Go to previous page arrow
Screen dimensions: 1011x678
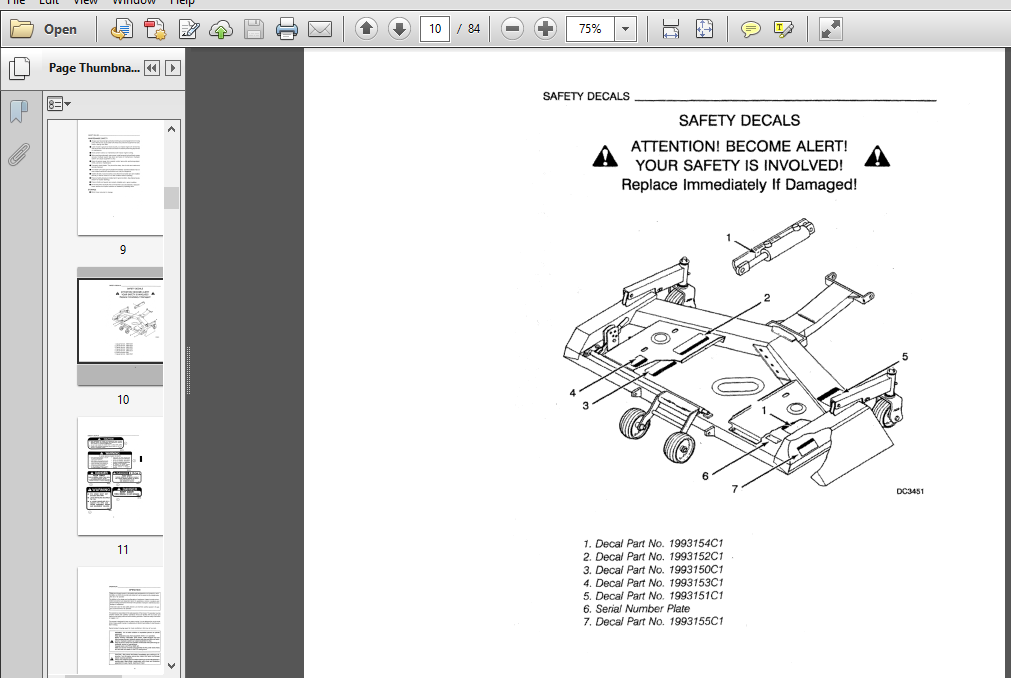pyautogui.click(x=366, y=28)
